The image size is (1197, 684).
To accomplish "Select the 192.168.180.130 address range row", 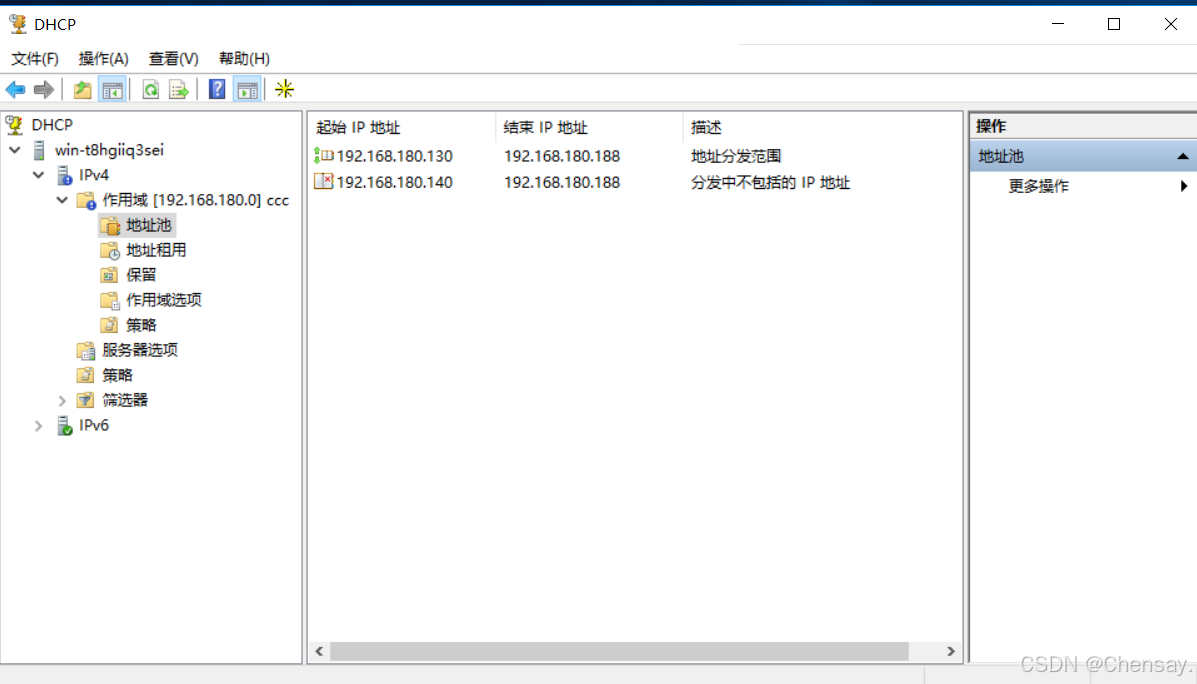I will click(x=636, y=156).
